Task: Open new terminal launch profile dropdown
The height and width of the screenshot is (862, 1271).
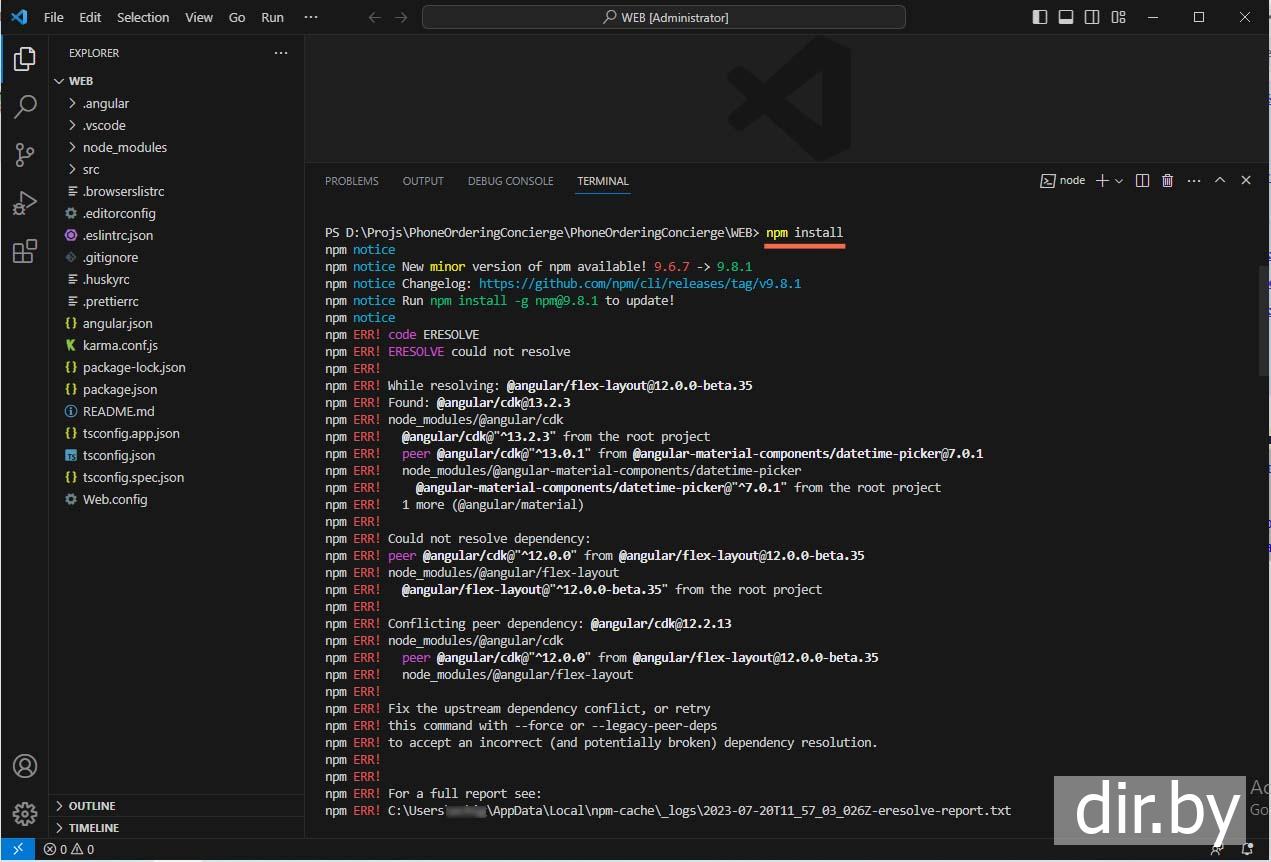Action: (1119, 181)
